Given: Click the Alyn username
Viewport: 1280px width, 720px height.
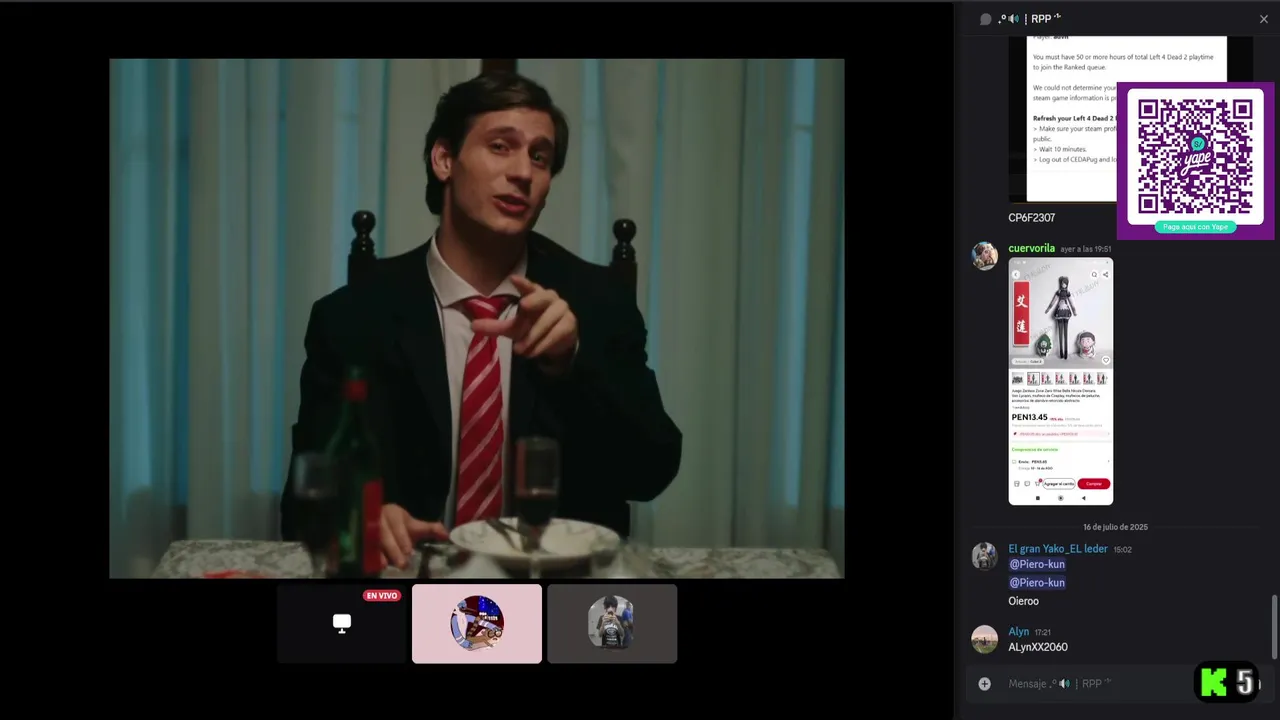Looking at the screenshot, I should (x=1018, y=632).
